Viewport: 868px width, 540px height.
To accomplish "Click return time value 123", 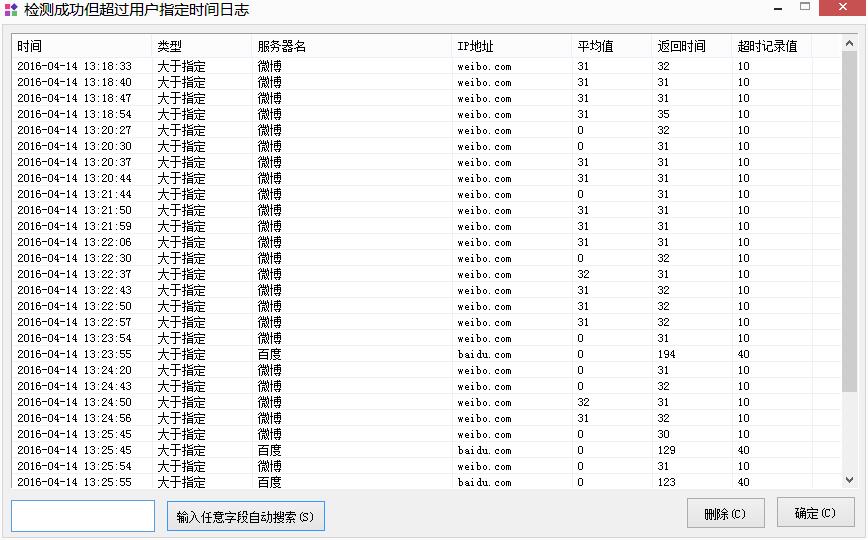I will coord(666,482).
